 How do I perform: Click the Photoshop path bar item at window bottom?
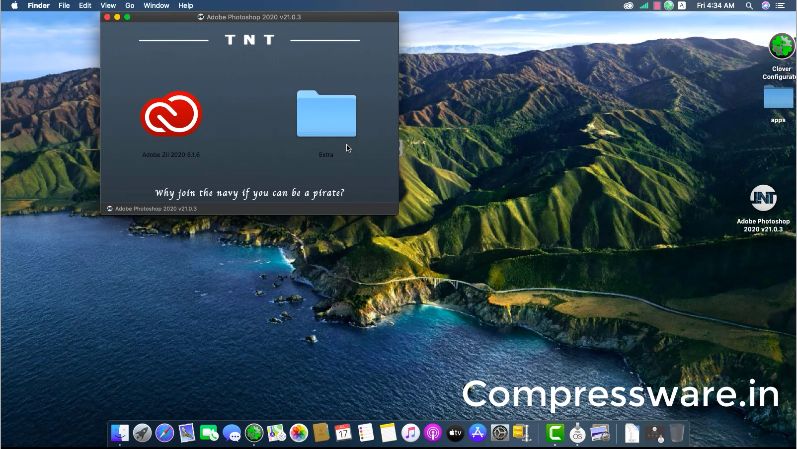click(x=151, y=208)
